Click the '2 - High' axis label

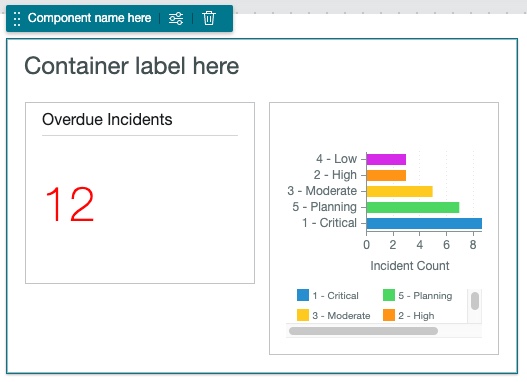[x=335, y=175]
